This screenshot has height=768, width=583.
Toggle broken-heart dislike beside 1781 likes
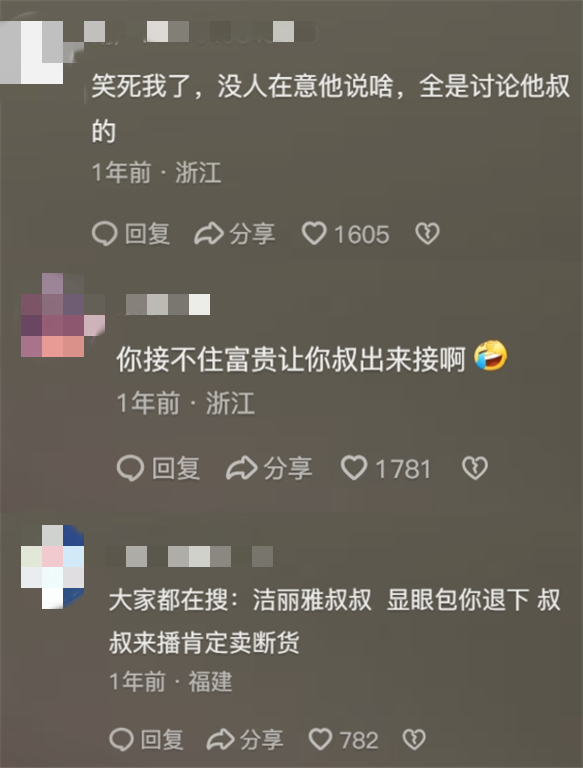[475, 468]
